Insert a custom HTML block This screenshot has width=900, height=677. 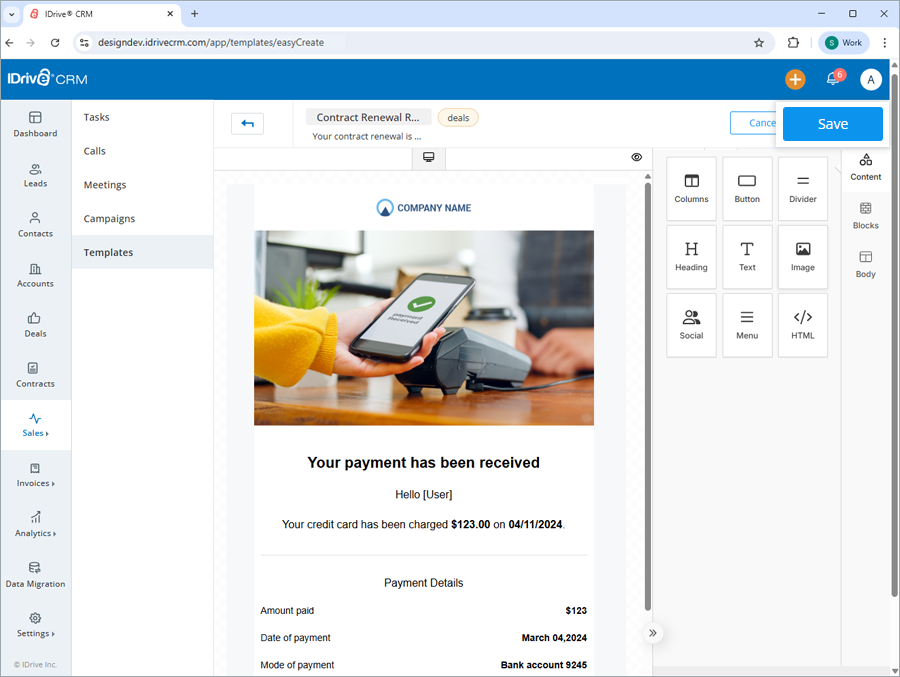tap(803, 325)
